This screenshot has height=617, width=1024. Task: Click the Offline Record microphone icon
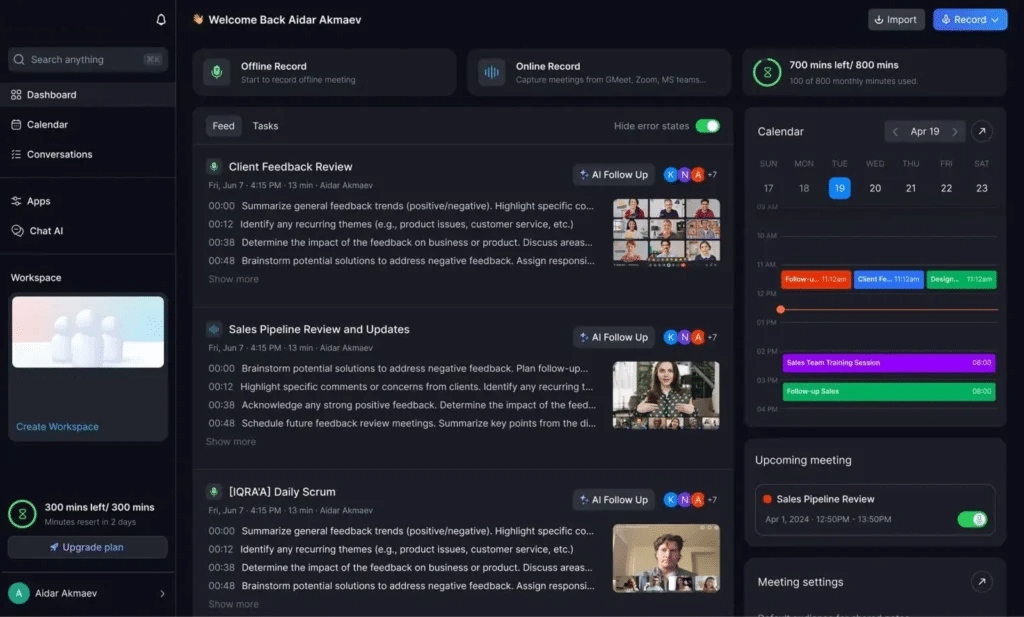point(215,72)
